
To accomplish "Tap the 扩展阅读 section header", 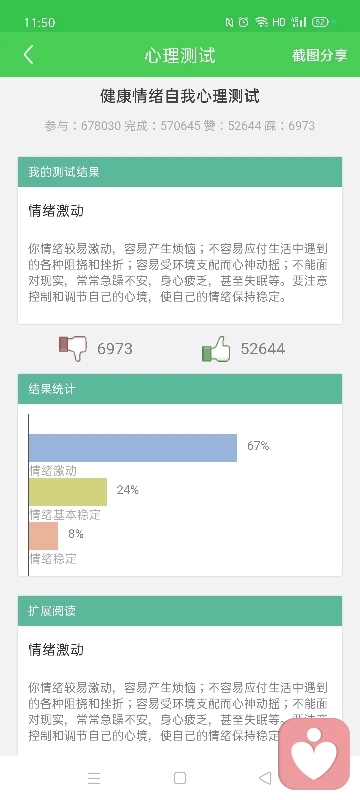I will pos(180,611).
